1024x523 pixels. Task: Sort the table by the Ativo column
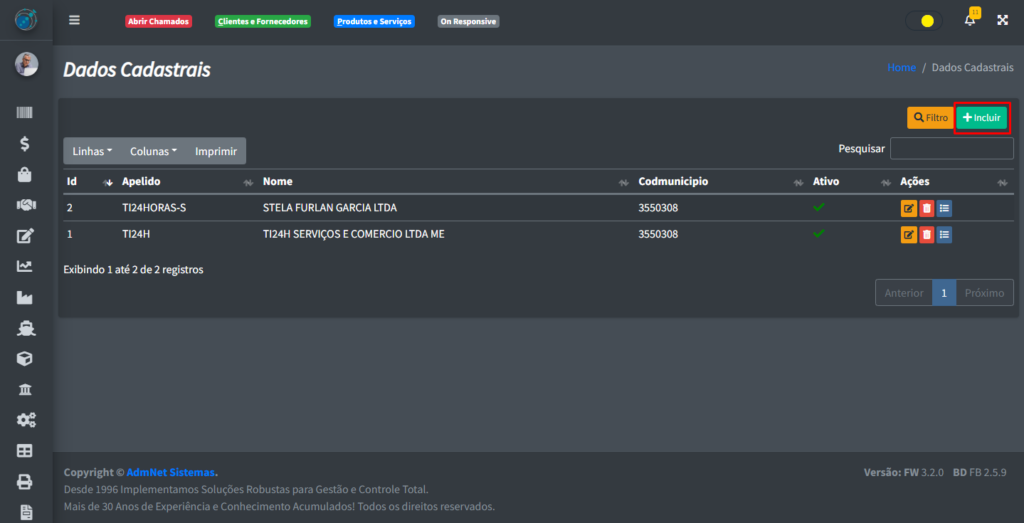click(x=850, y=182)
